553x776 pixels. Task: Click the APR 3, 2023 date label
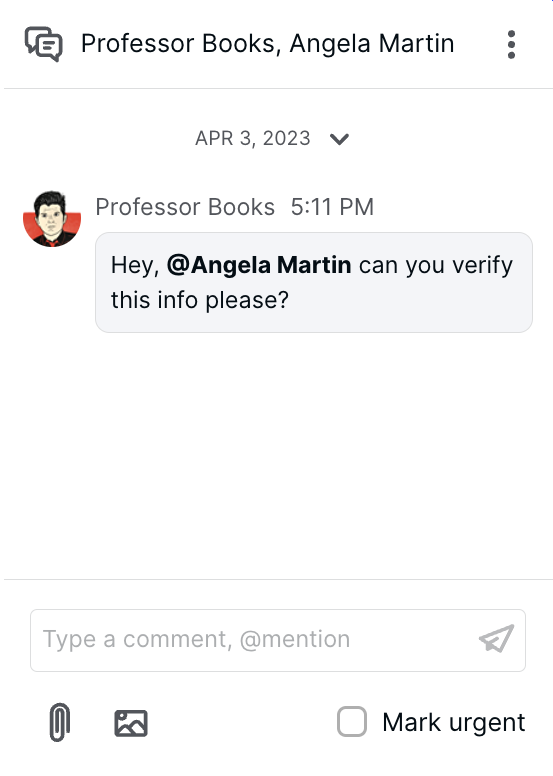(x=252, y=138)
